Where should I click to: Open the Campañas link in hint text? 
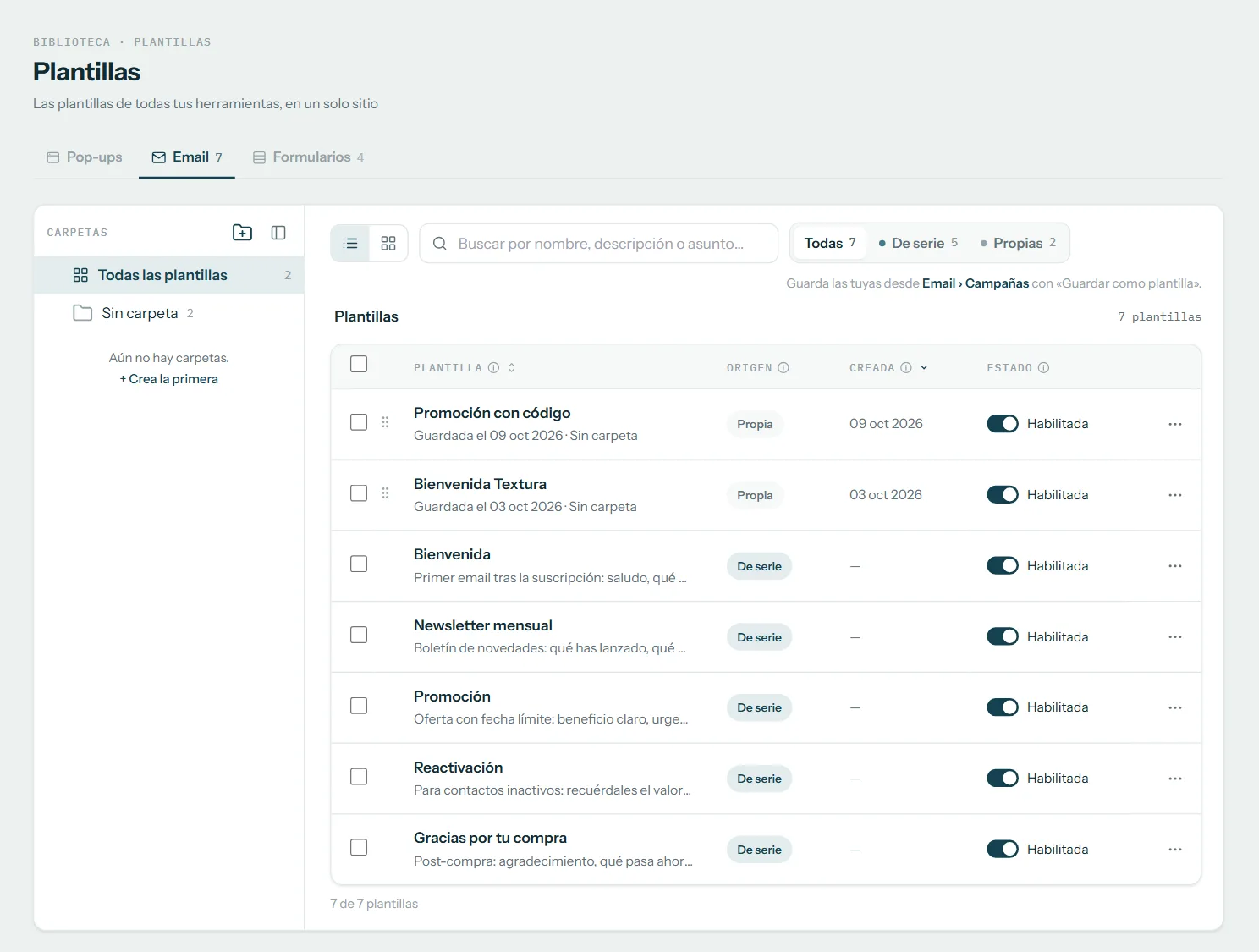click(997, 283)
